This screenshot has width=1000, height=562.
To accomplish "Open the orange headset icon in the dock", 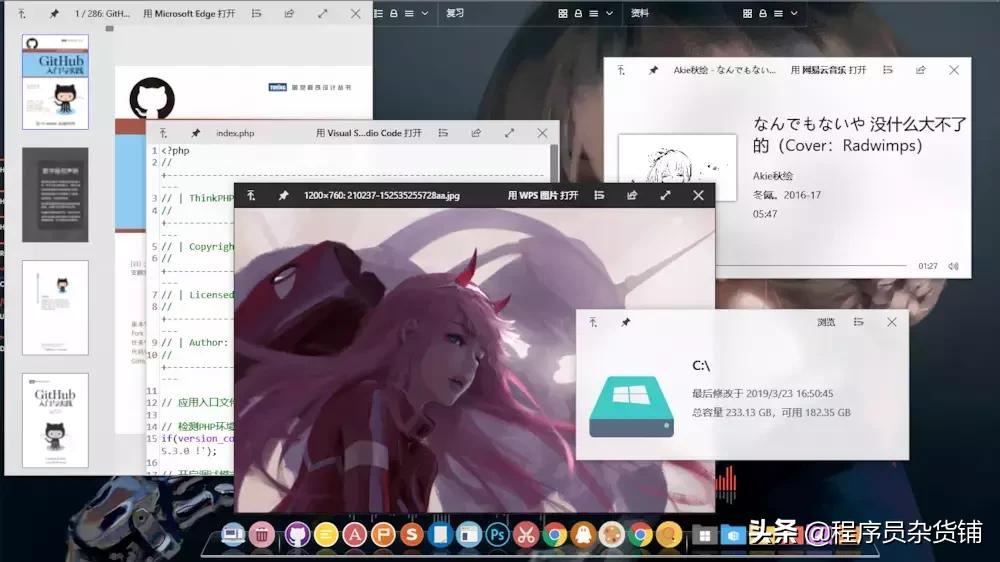I will point(669,535).
